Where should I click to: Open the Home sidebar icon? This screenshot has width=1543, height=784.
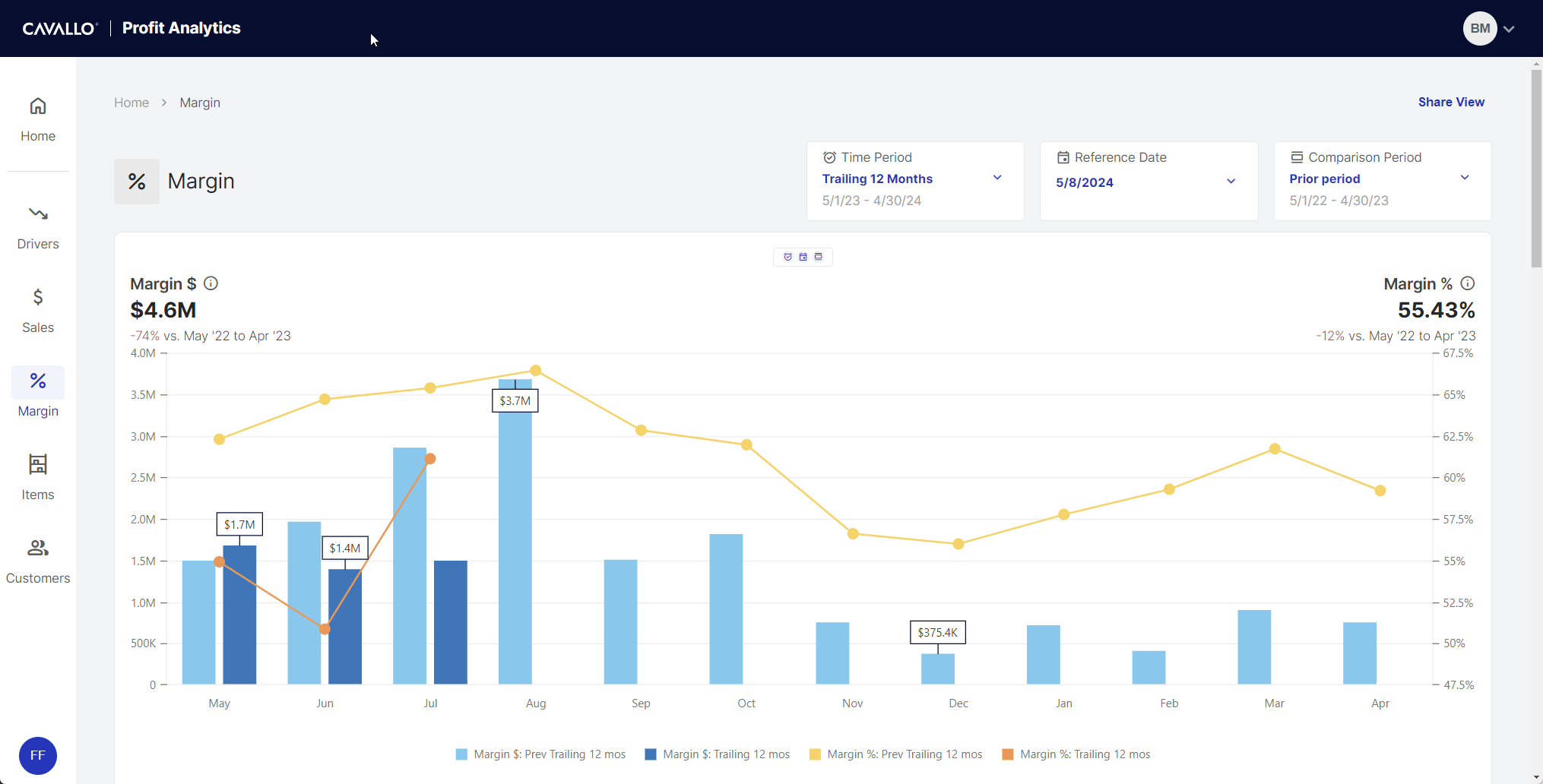tap(38, 106)
